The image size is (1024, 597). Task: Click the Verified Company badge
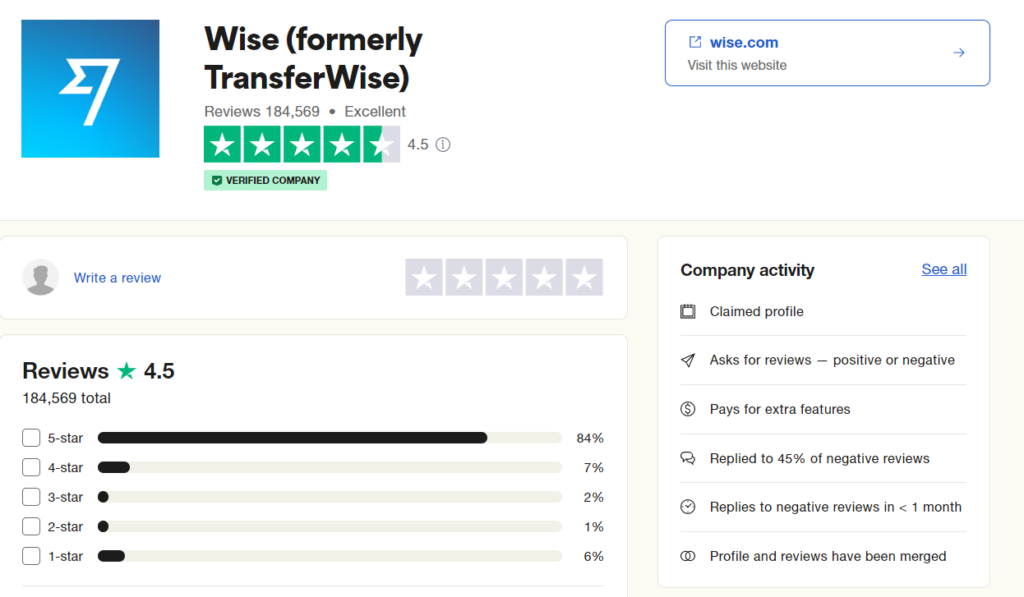point(265,181)
